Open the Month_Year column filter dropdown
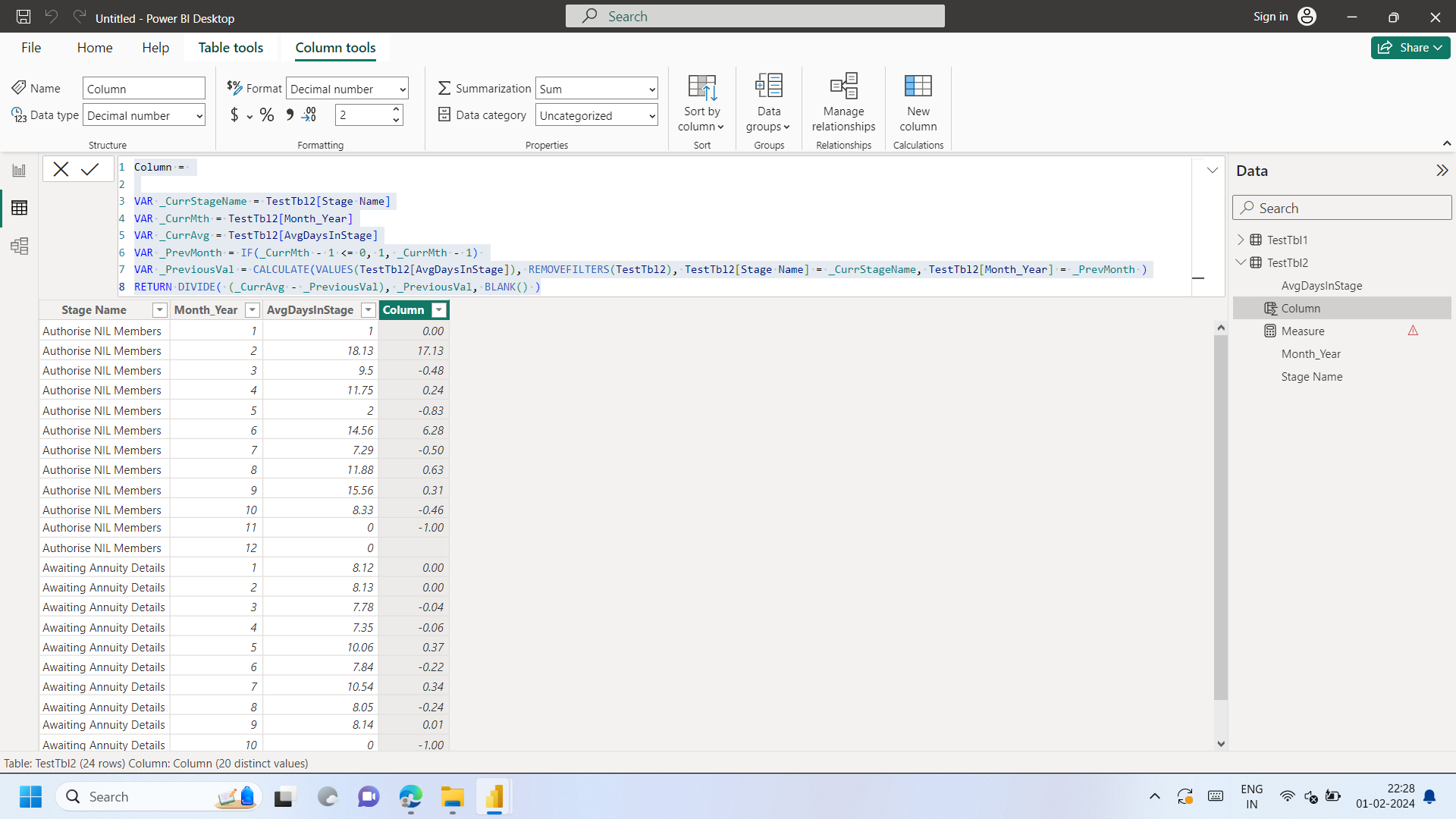Viewport: 1456px width, 819px height. (252, 310)
